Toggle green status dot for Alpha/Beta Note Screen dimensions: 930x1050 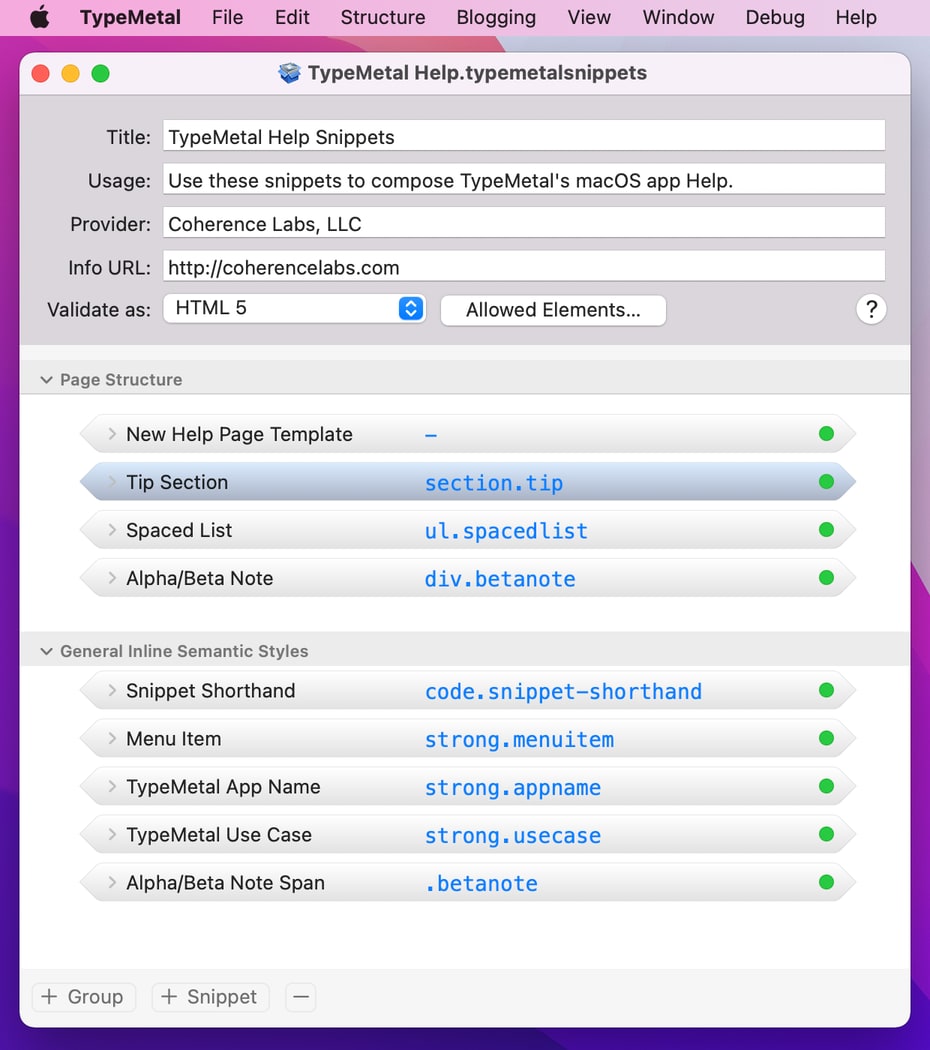point(826,578)
